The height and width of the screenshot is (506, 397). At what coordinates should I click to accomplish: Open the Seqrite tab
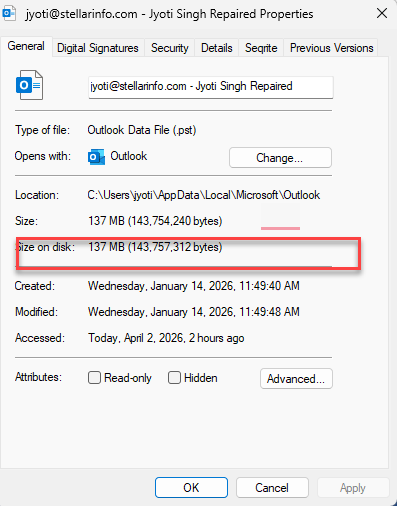tap(261, 48)
